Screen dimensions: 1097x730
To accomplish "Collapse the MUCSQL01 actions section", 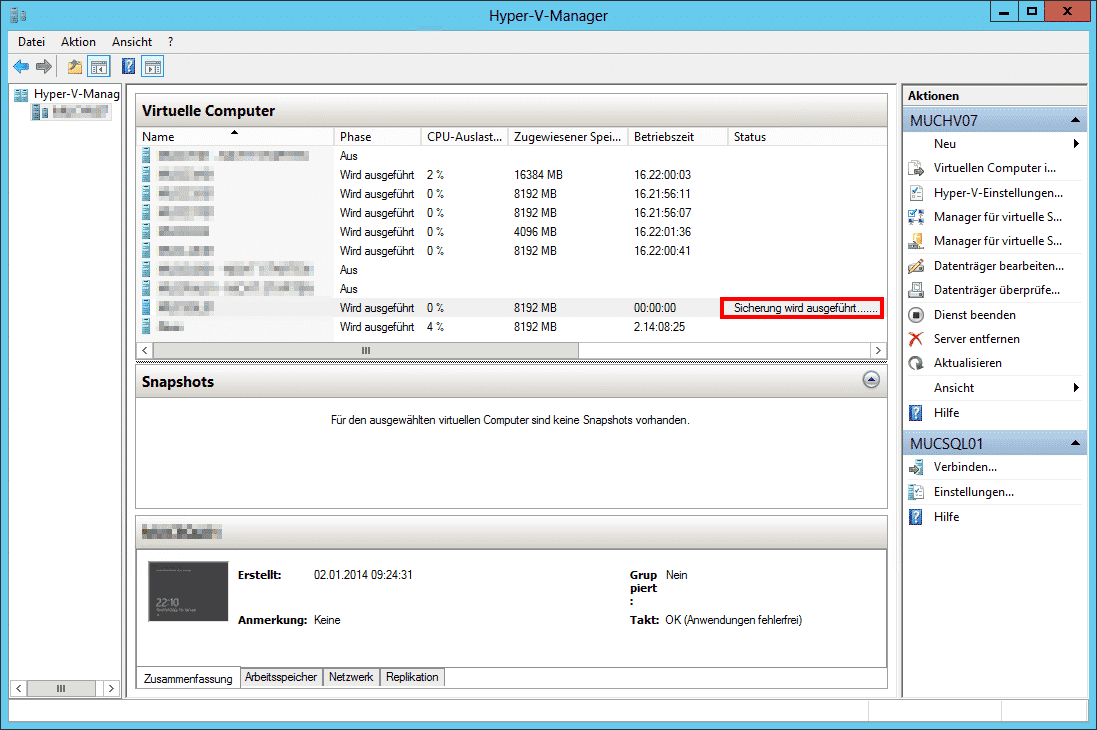I will [1075, 443].
